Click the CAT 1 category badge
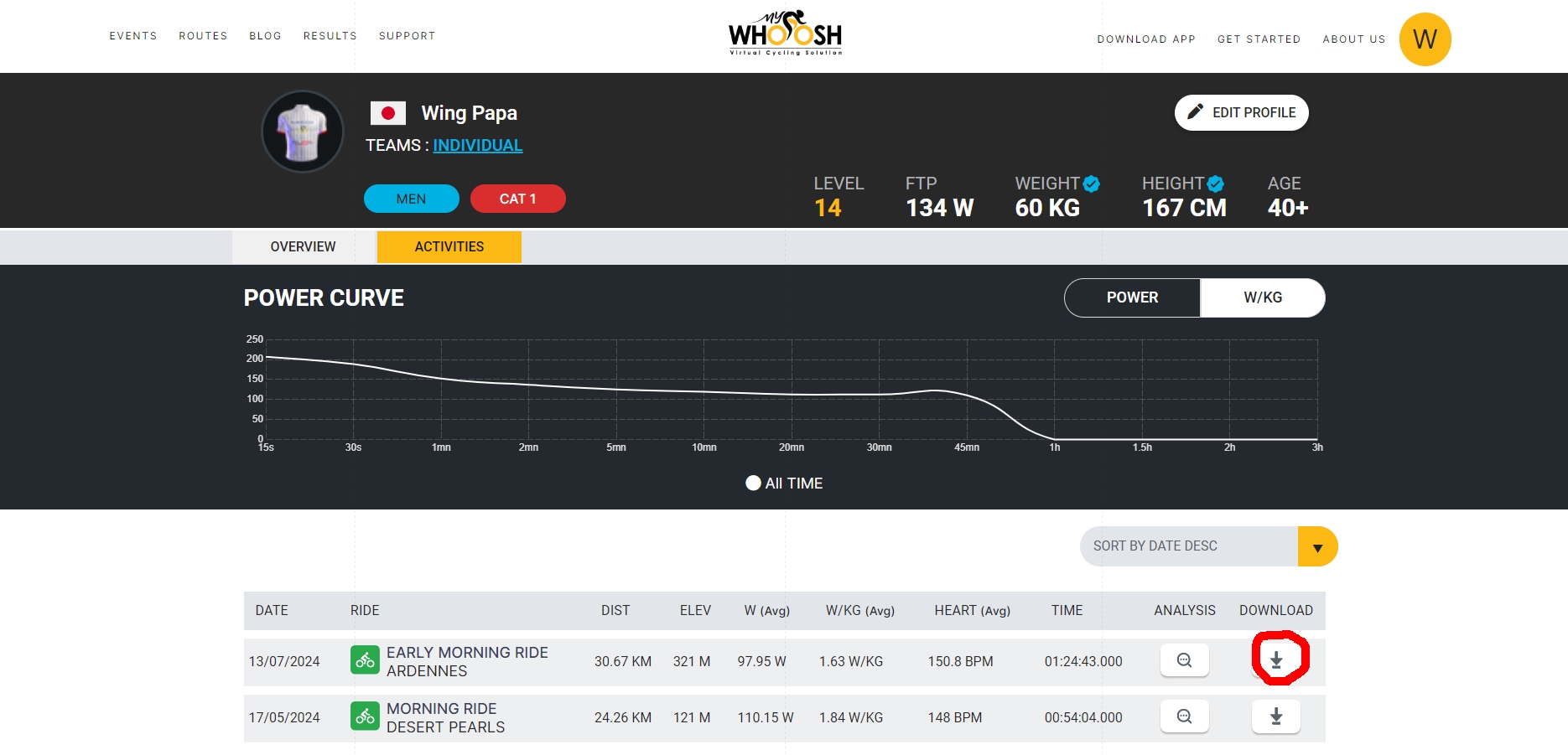 [517, 198]
